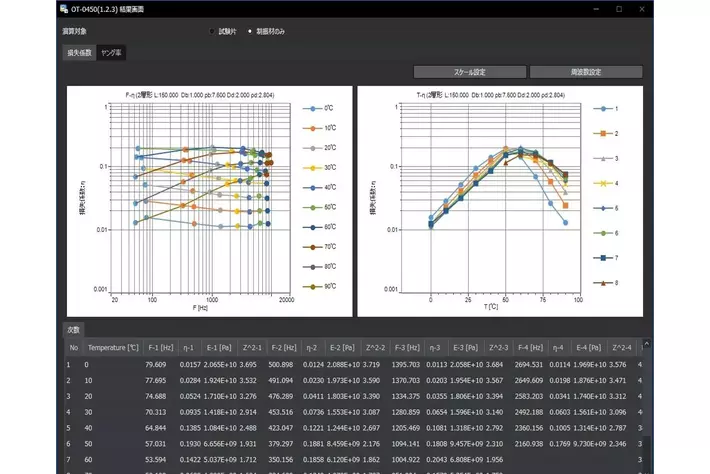Click the 10℃ legend marker

pyautogui.click(x=309, y=128)
